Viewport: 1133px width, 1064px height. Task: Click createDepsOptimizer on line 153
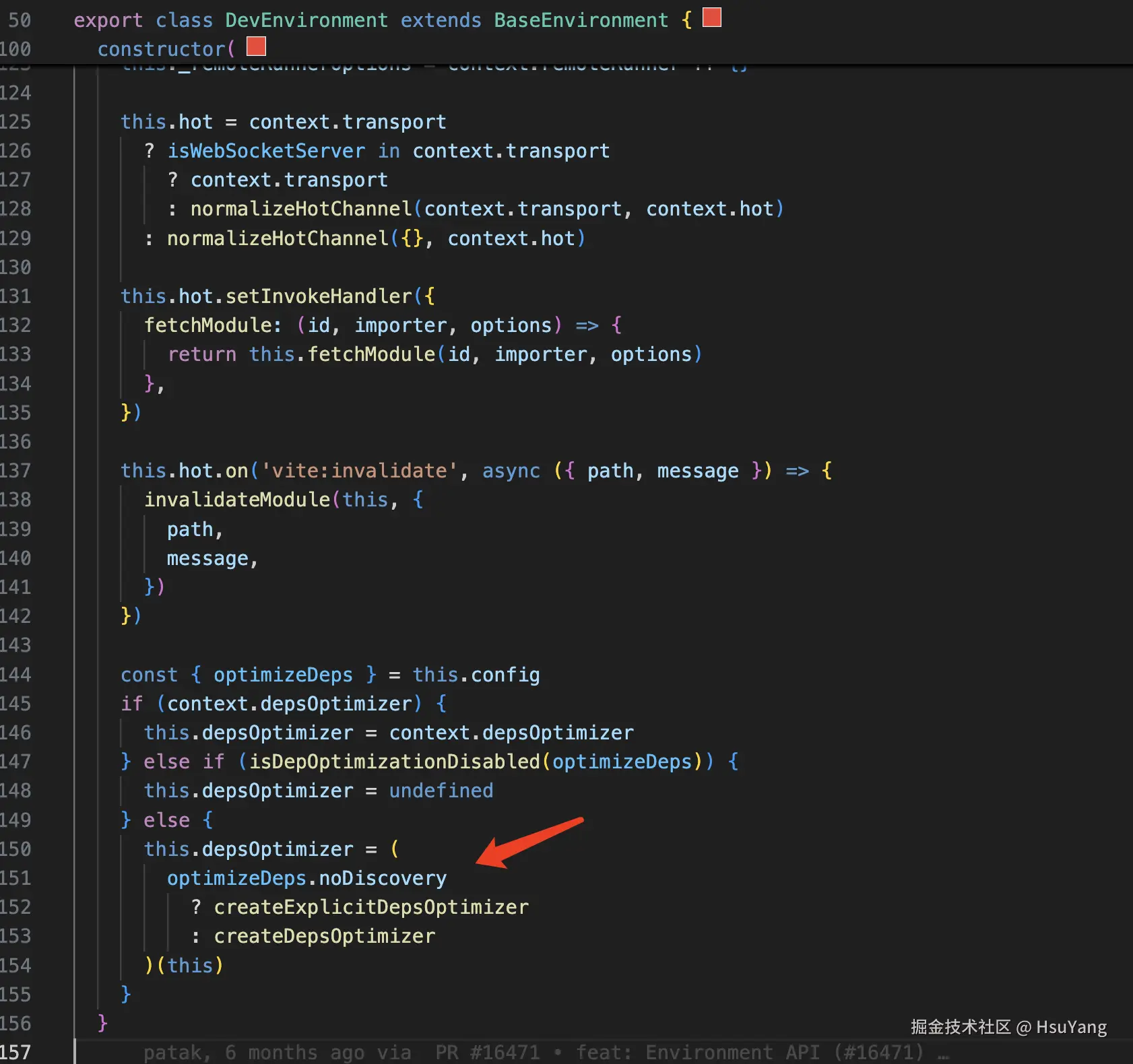point(325,936)
